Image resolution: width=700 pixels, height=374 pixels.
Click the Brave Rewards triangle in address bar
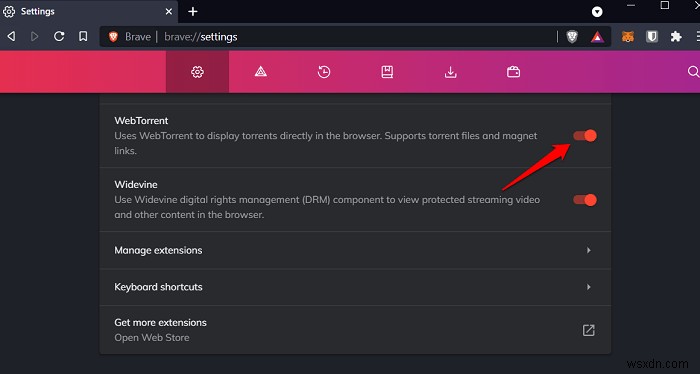(x=597, y=37)
